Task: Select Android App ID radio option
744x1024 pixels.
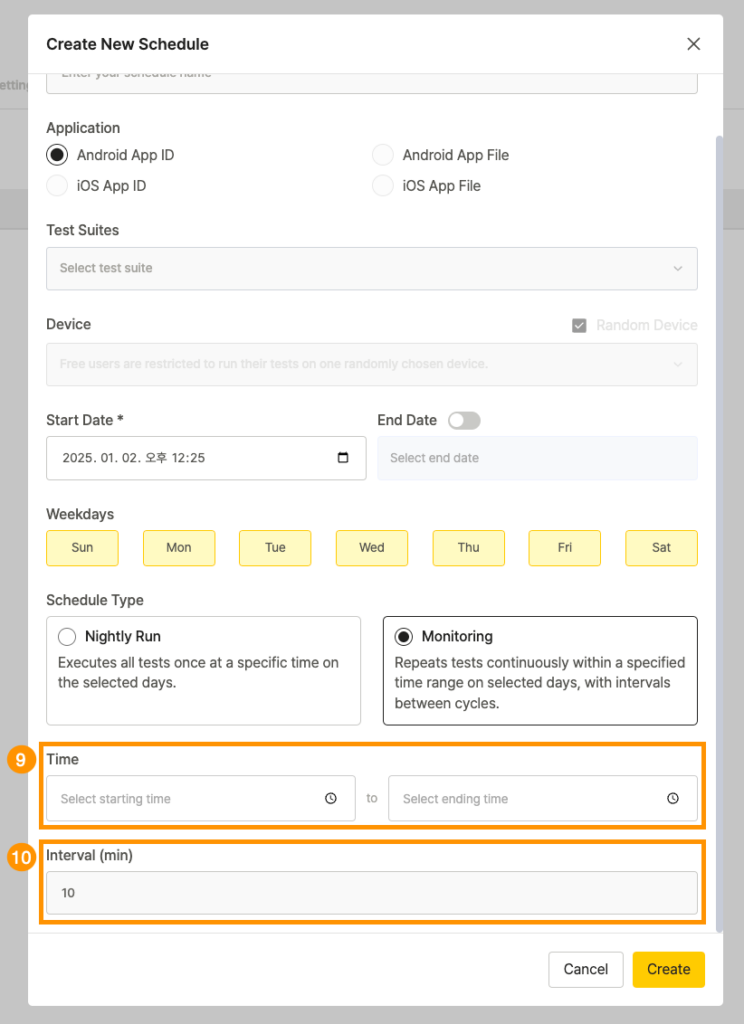Action: 57,155
